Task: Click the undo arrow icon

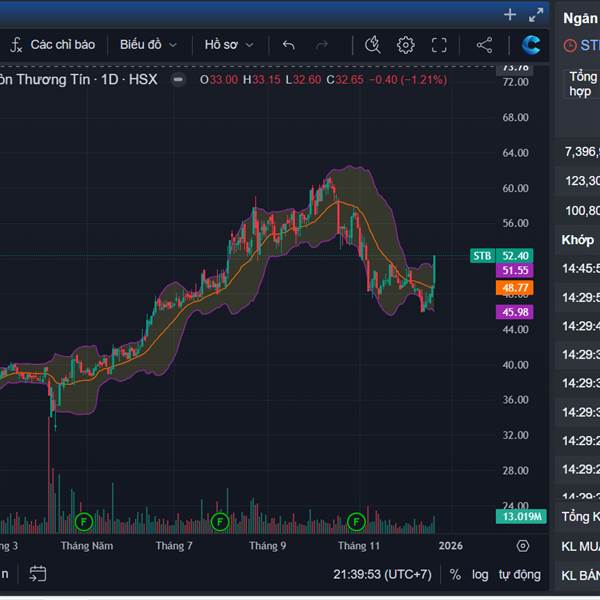Action: [289, 45]
